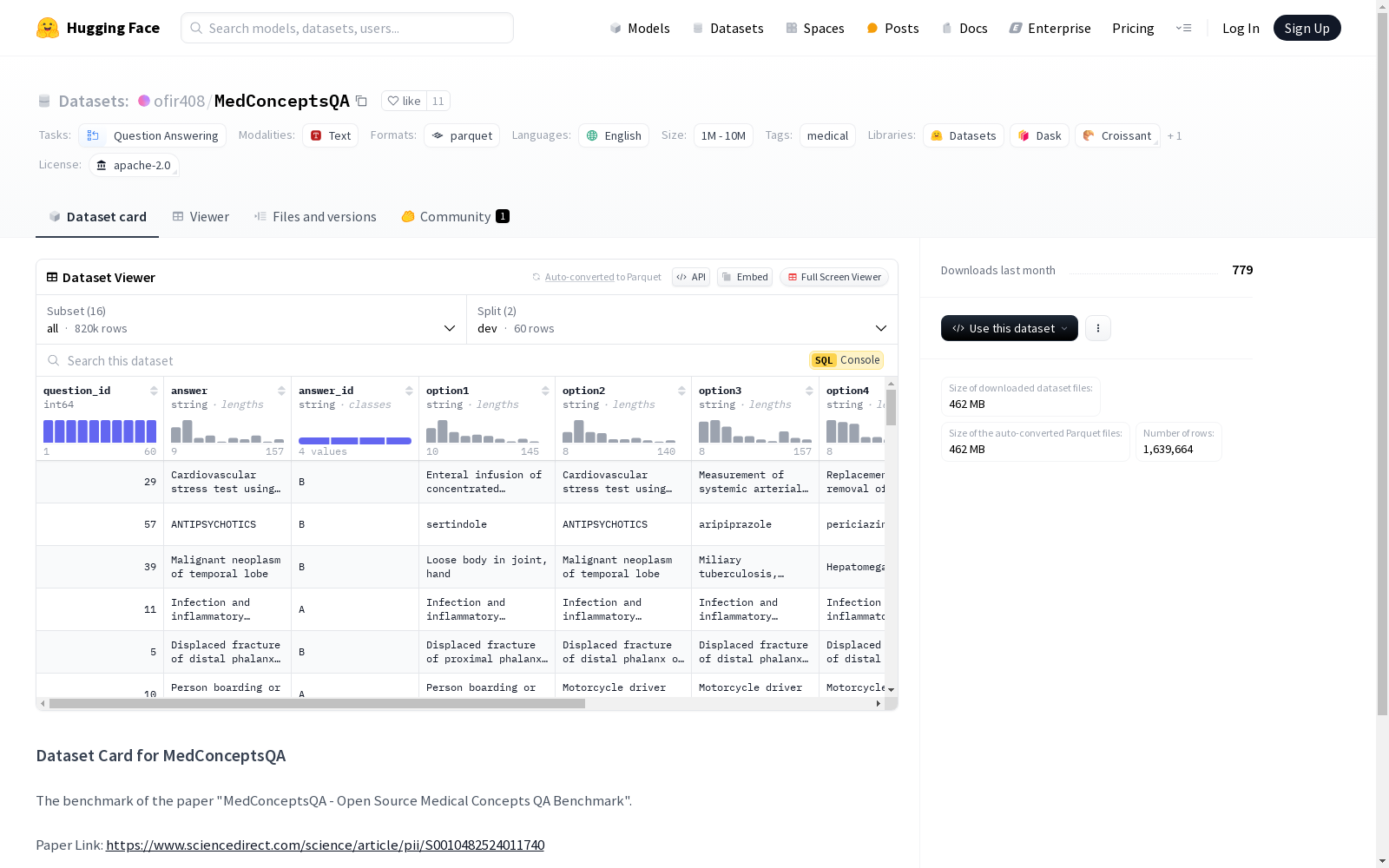Open the Community tab

(455, 217)
